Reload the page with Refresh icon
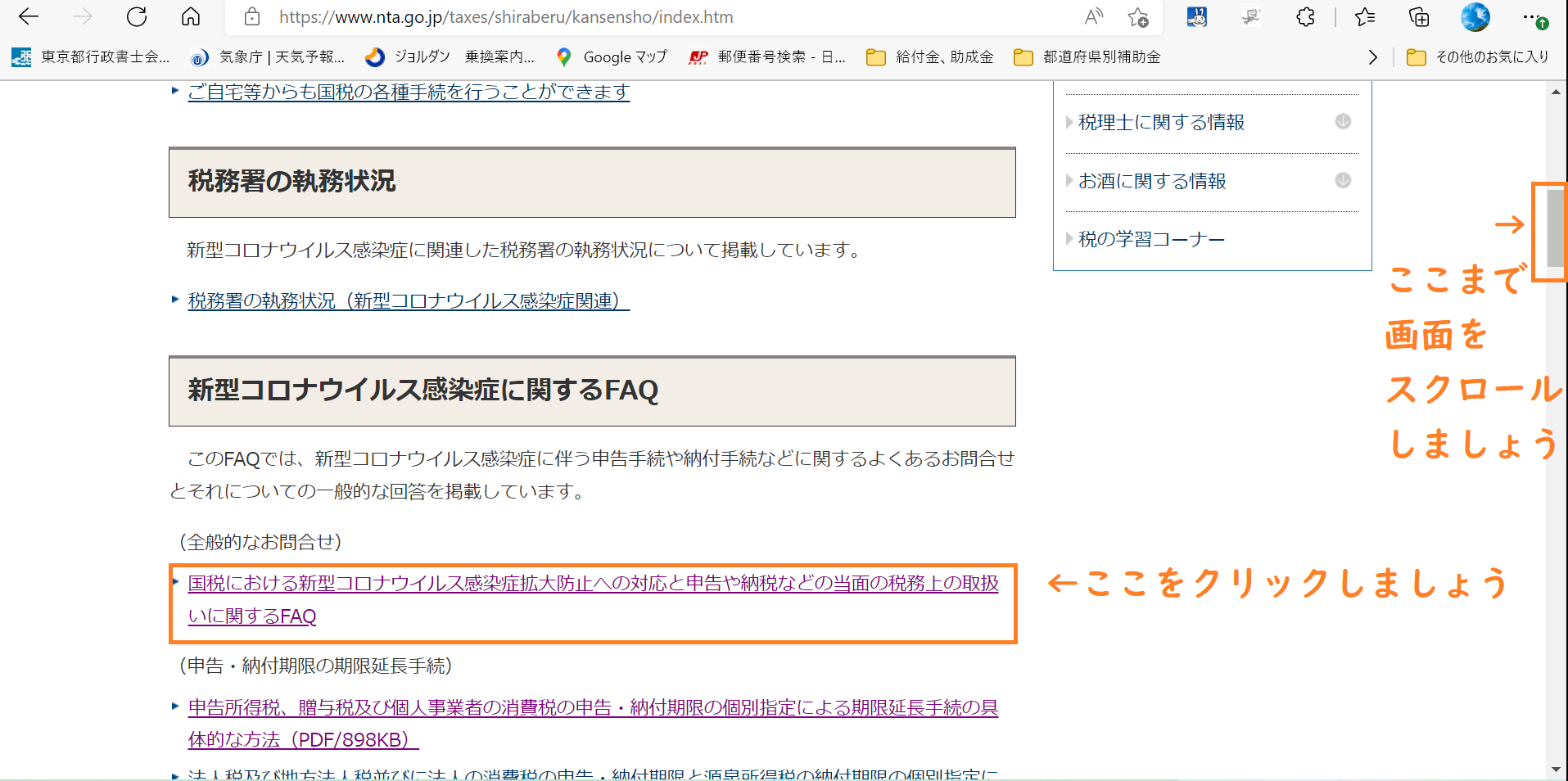The width and height of the screenshot is (1568, 781). 137,17
